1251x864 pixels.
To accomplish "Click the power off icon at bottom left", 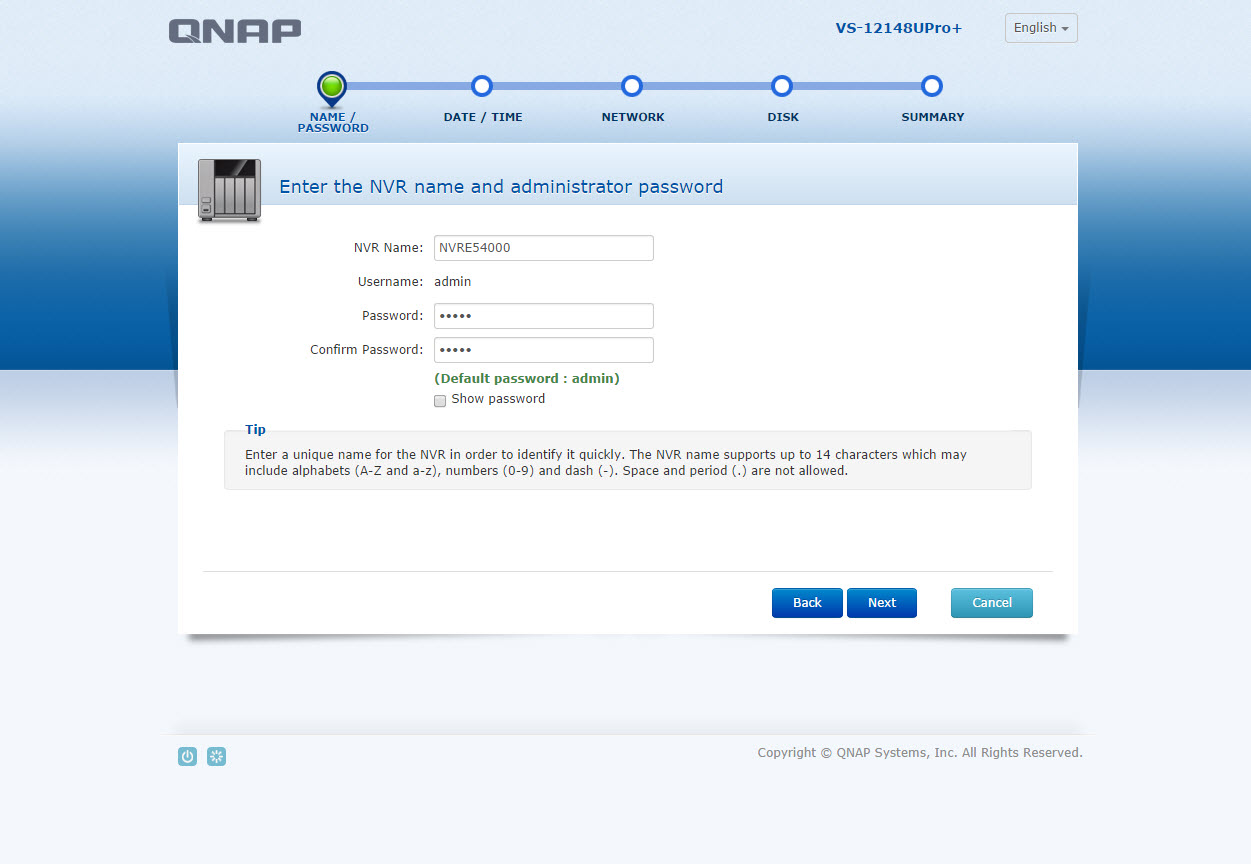I will [187, 757].
